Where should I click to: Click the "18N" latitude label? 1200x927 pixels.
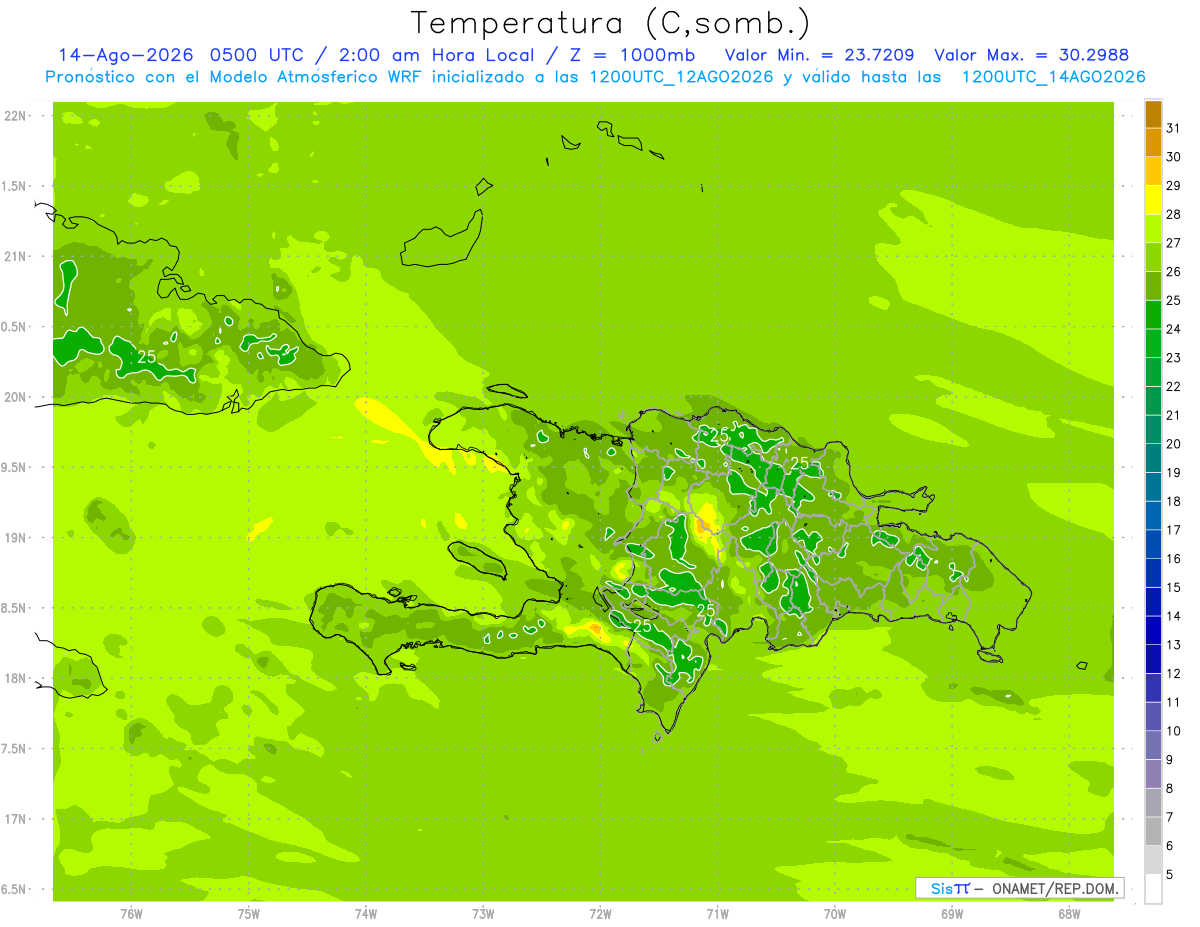pyautogui.click(x=15, y=678)
